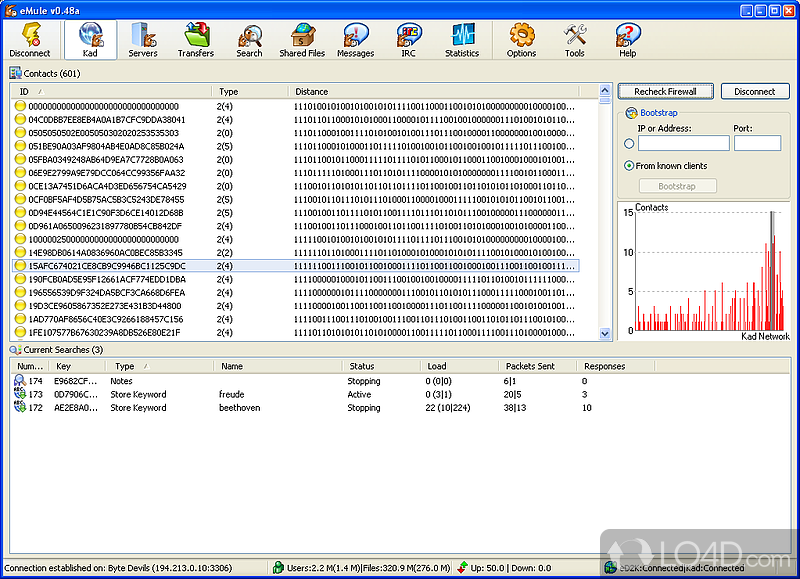Sort contacts by ID column
Image resolution: width=800 pixels, height=579 pixels.
[111, 91]
